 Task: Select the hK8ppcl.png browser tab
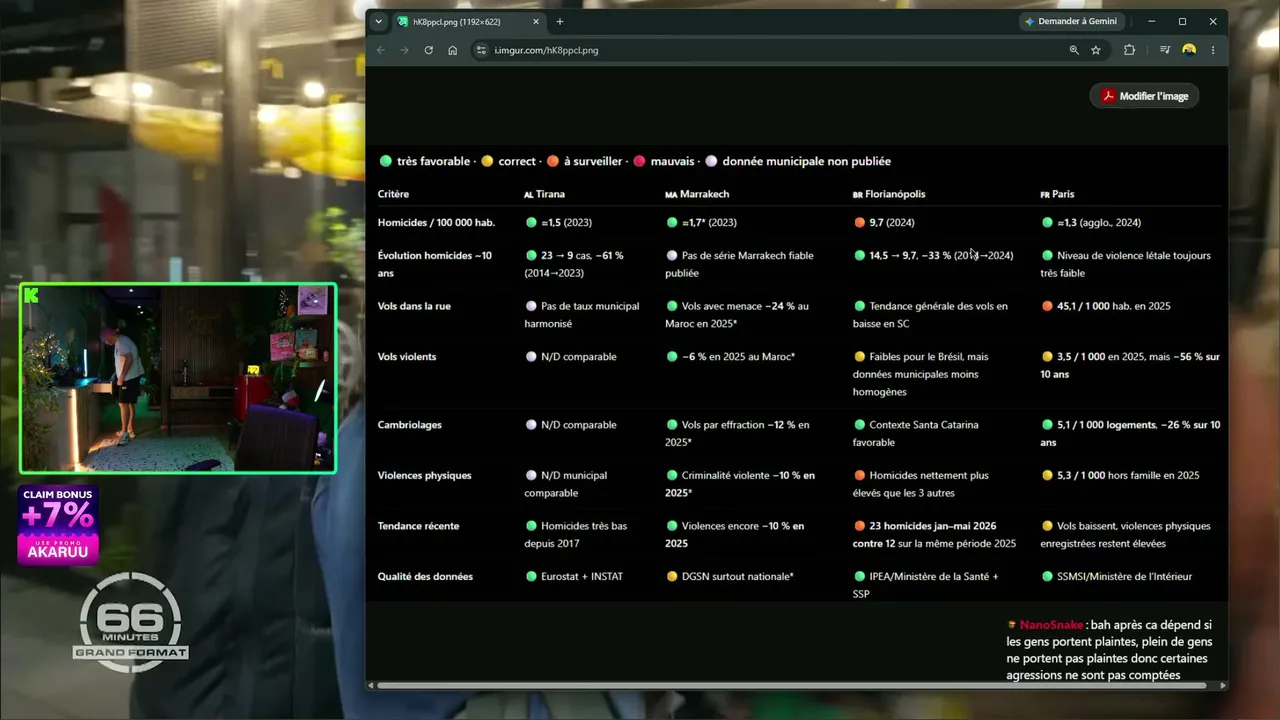pos(468,22)
